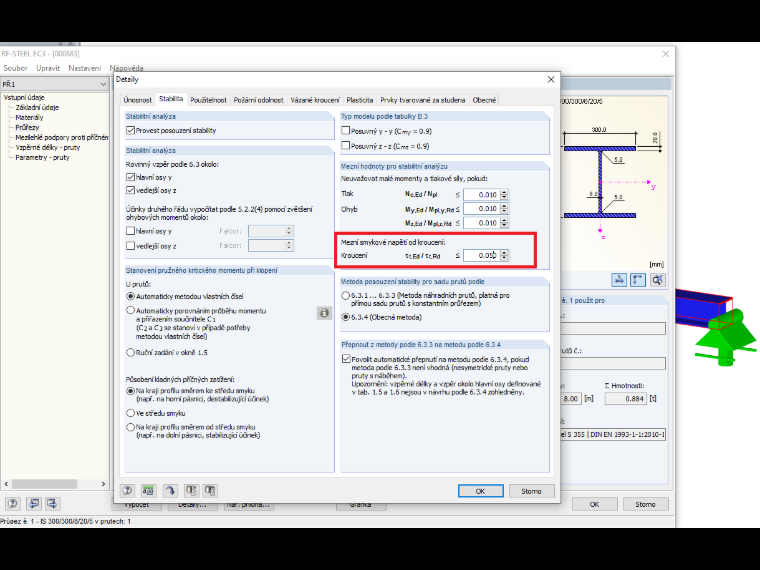Select Vzpěrné délky - pruty tree item
This screenshot has width=760, height=570.
click(x=48, y=147)
